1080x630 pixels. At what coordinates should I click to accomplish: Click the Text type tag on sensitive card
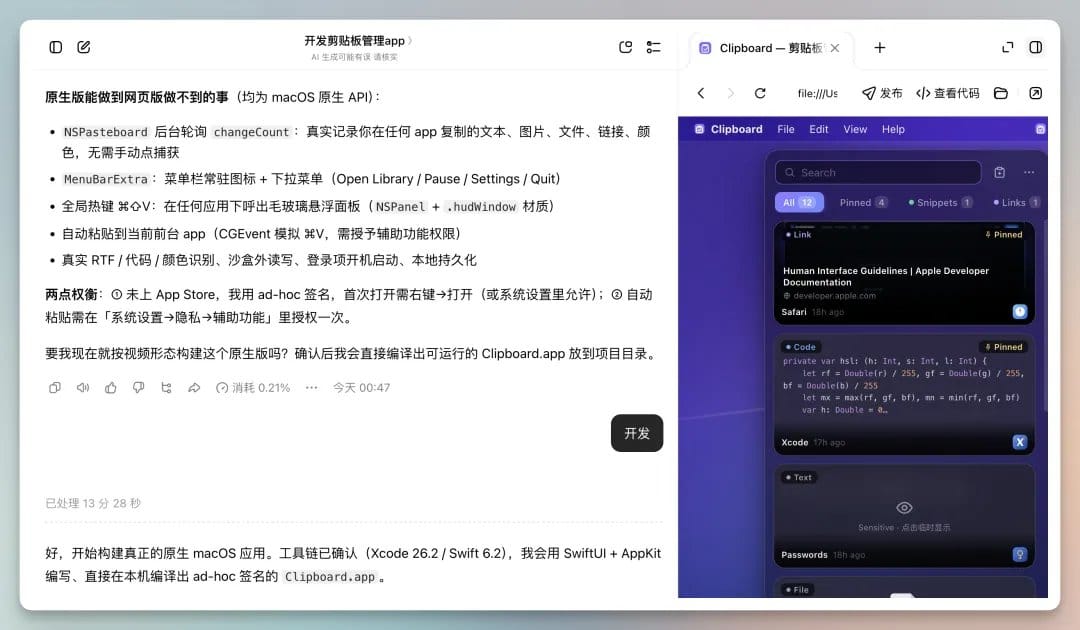coord(799,477)
